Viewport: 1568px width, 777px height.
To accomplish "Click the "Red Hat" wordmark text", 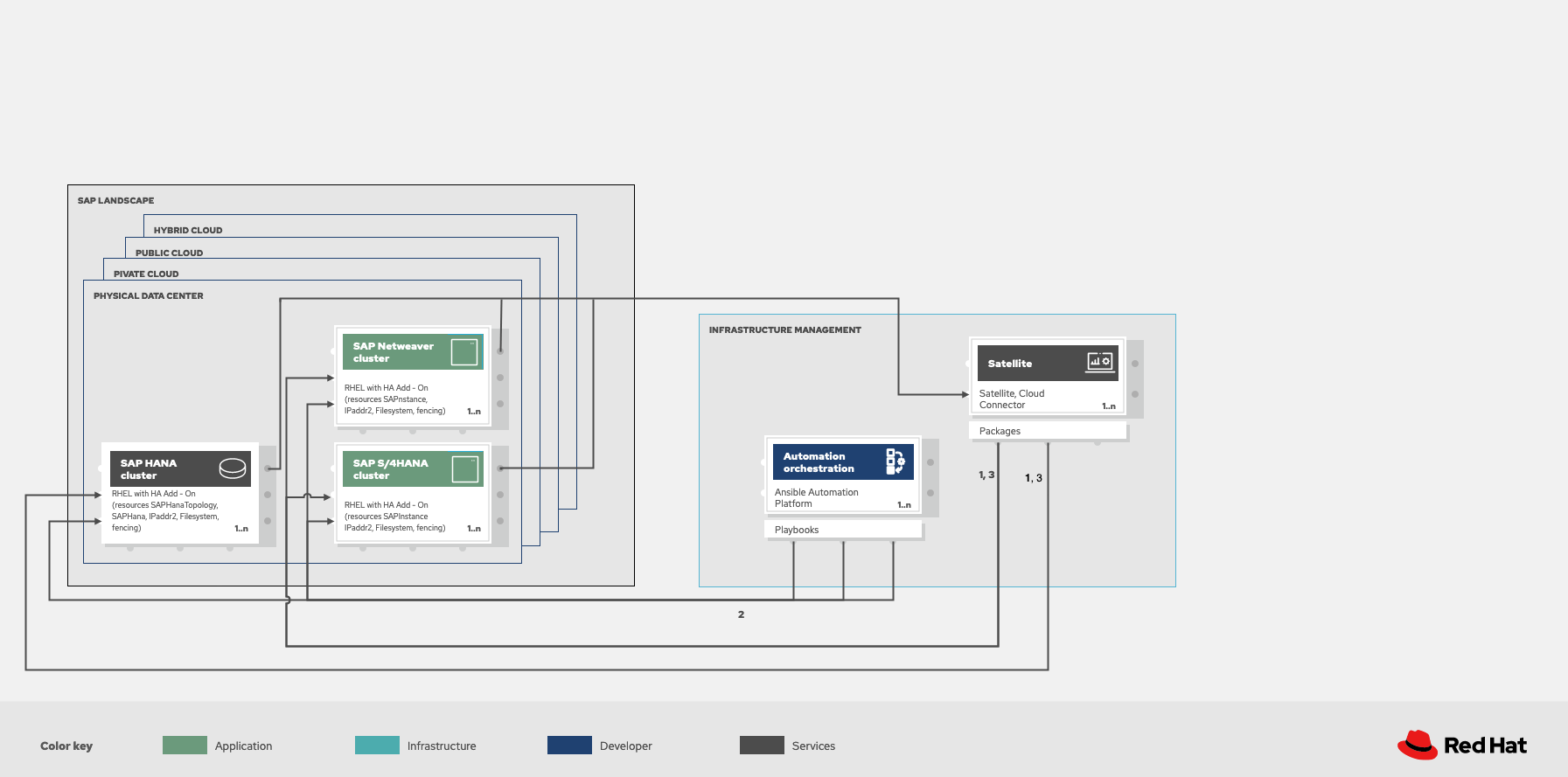I will (x=1485, y=746).
